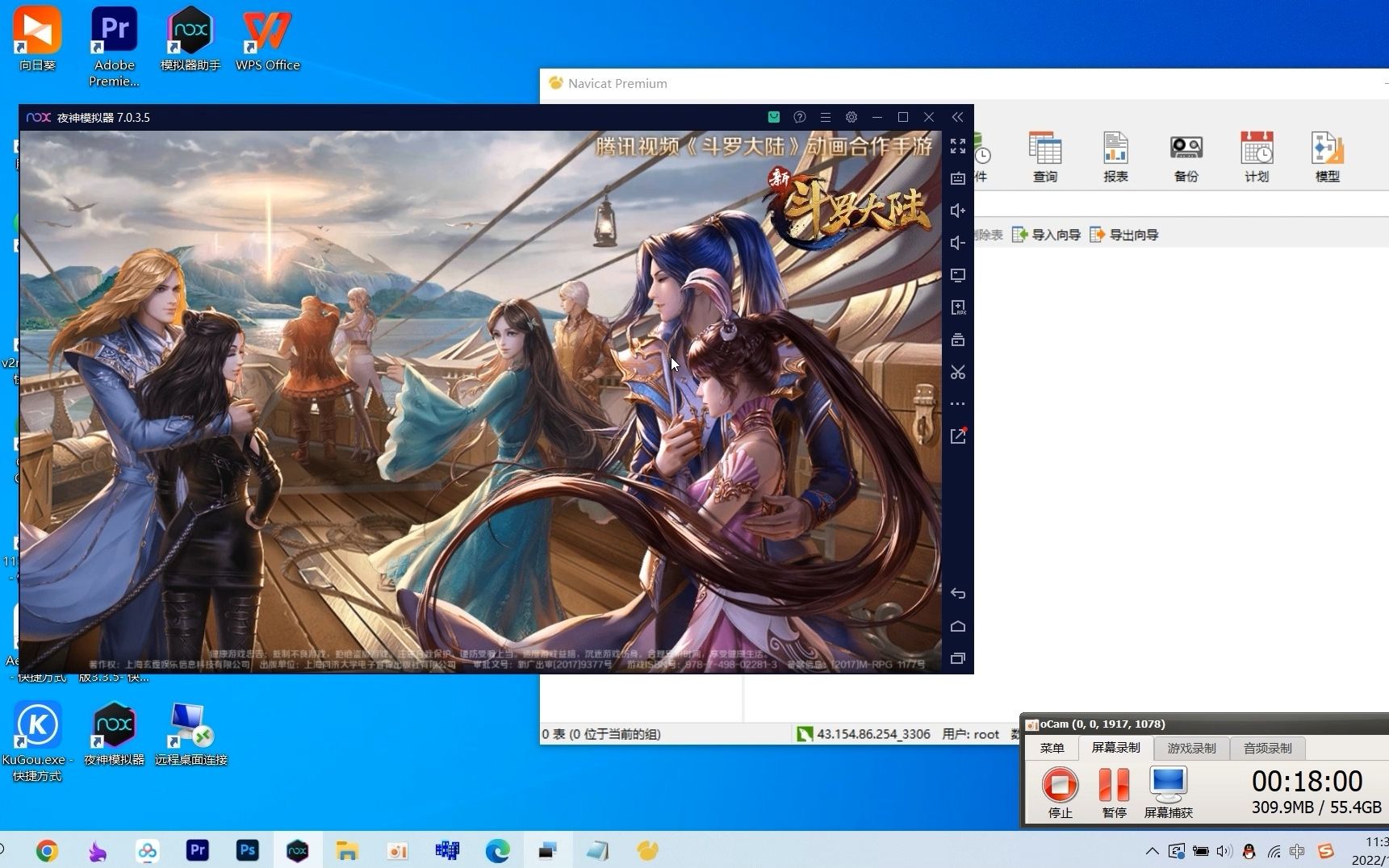Select KuGou.exe desktop shortcut
The width and height of the screenshot is (1389, 868).
37,742
